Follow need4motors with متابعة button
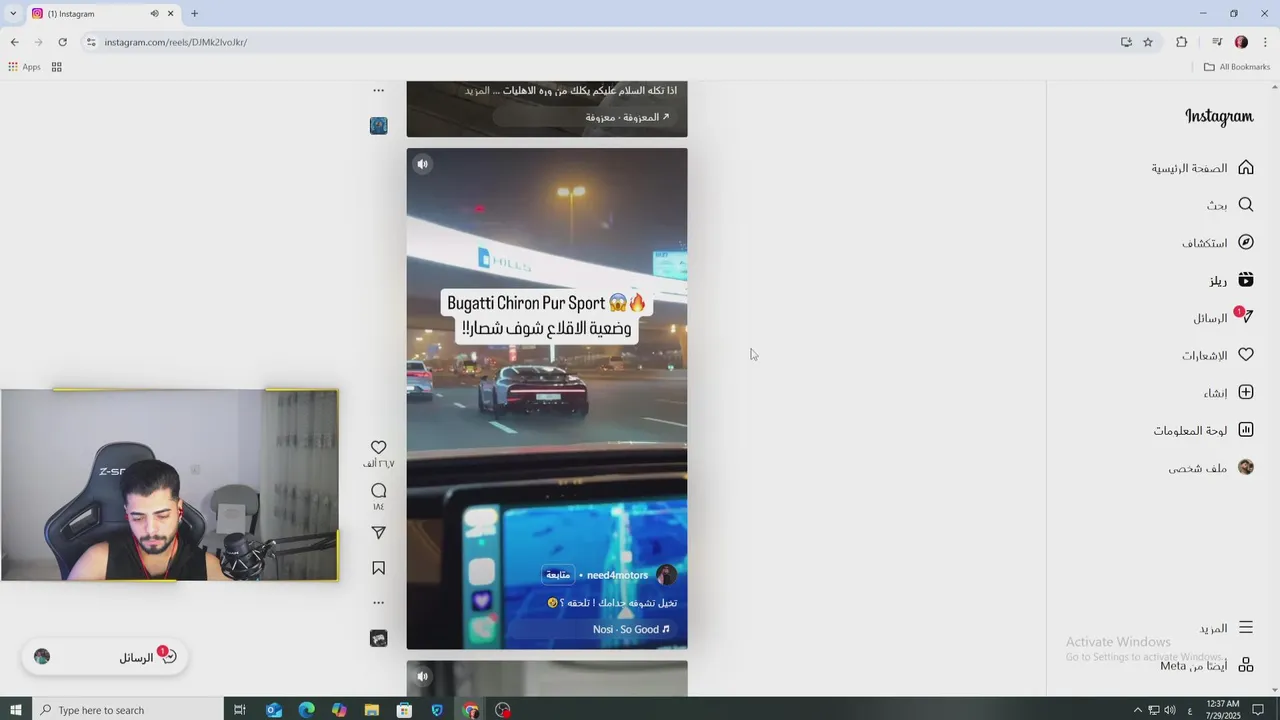Screen dimensions: 1280x720 pyautogui.click(x=558, y=575)
